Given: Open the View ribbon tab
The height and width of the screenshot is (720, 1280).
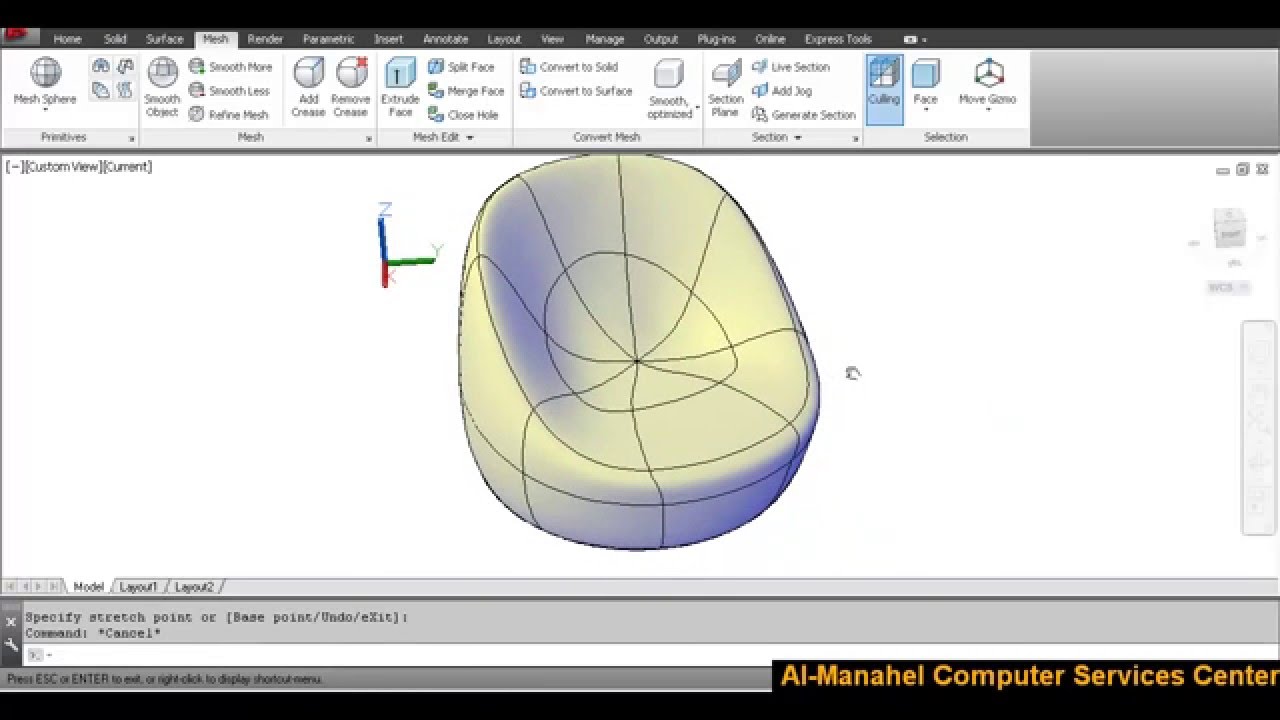Looking at the screenshot, I should 552,39.
